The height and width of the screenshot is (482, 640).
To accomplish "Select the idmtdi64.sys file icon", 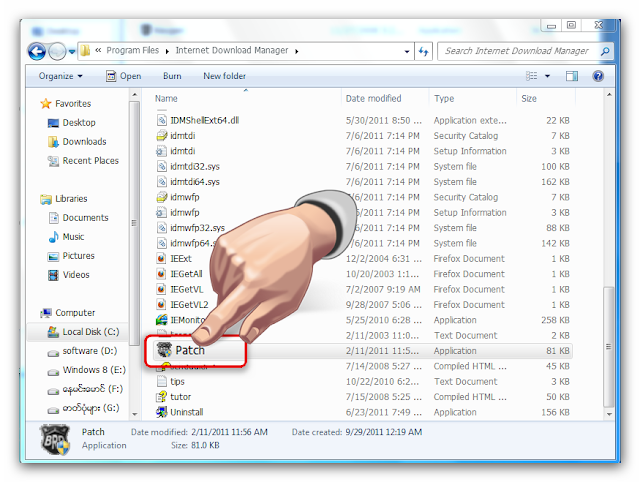I will [162, 182].
